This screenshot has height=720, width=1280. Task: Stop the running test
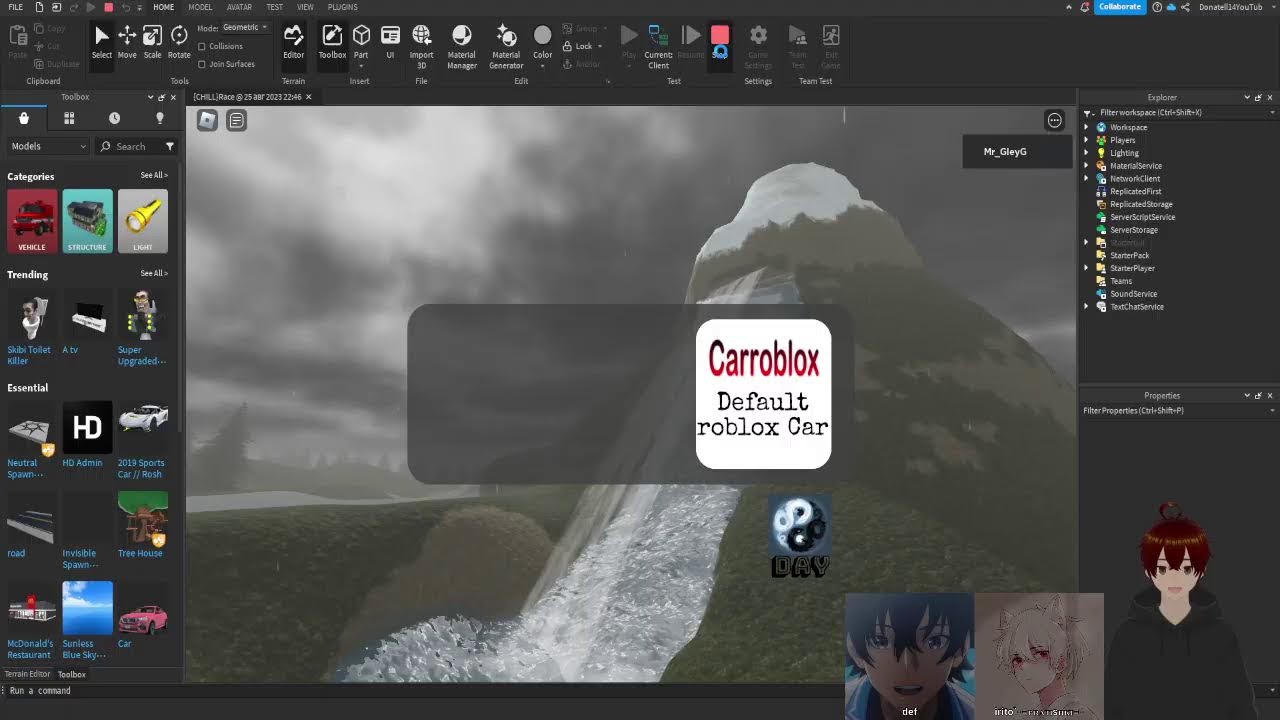pos(720,42)
